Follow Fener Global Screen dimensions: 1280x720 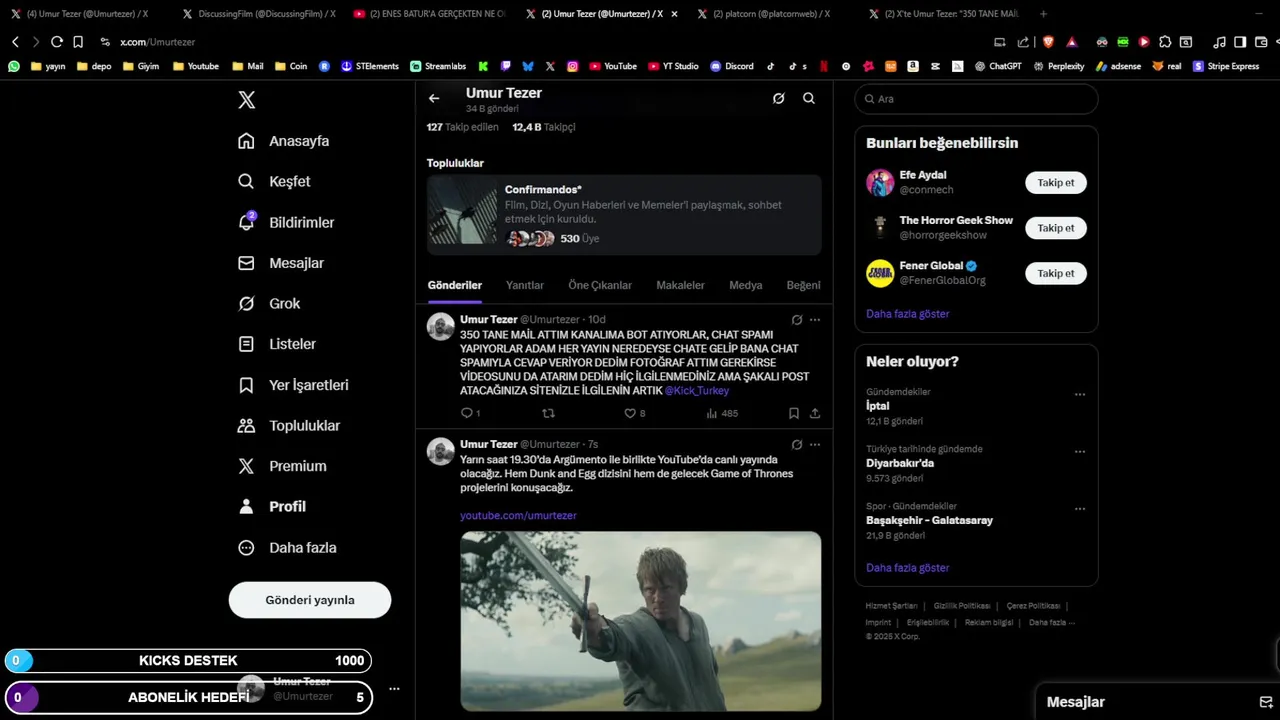point(1055,273)
